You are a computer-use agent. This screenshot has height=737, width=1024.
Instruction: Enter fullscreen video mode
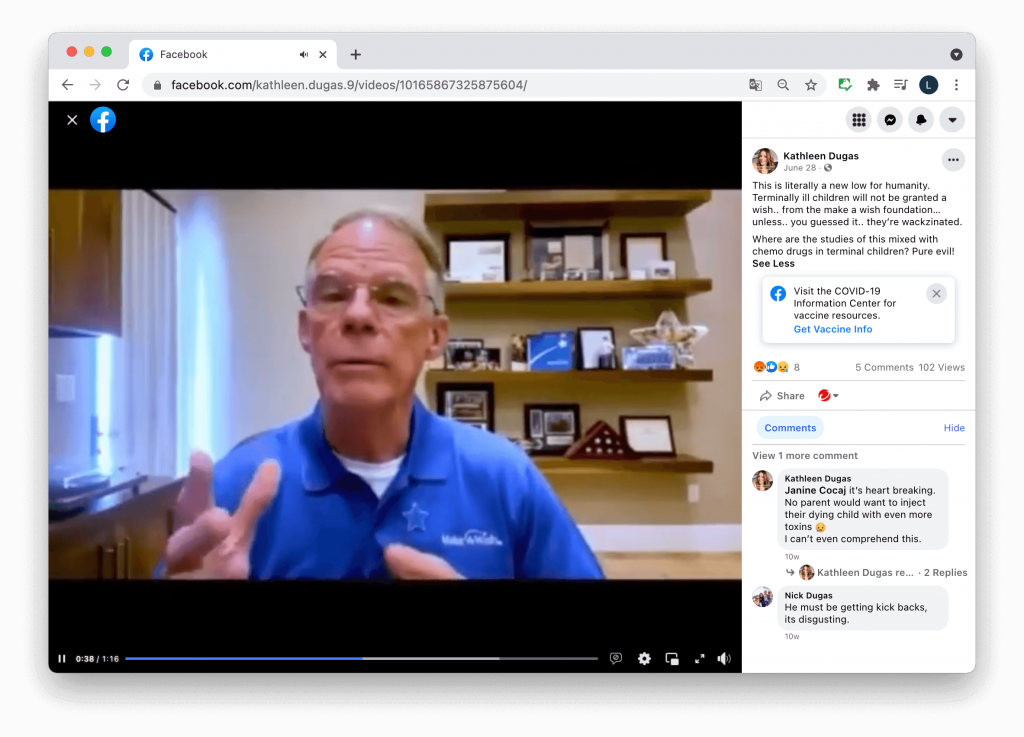(x=699, y=658)
